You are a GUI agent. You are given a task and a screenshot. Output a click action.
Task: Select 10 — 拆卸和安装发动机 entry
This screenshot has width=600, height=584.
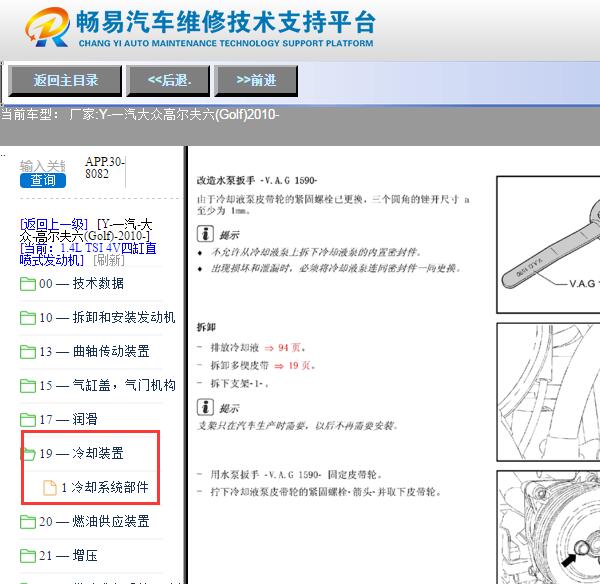[x=107, y=317]
